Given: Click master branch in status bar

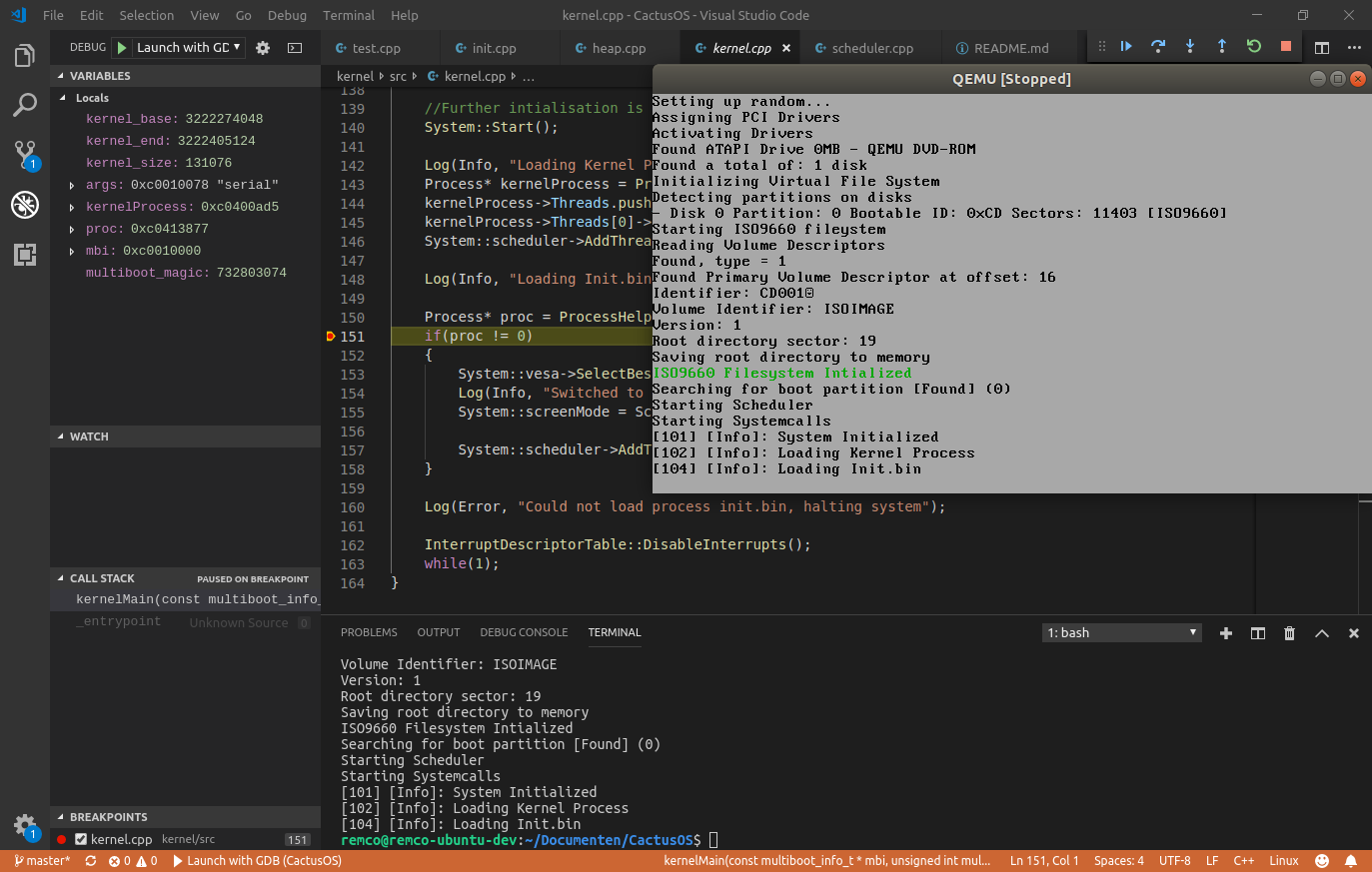Looking at the screenshot, I should [x=42, y=861].
